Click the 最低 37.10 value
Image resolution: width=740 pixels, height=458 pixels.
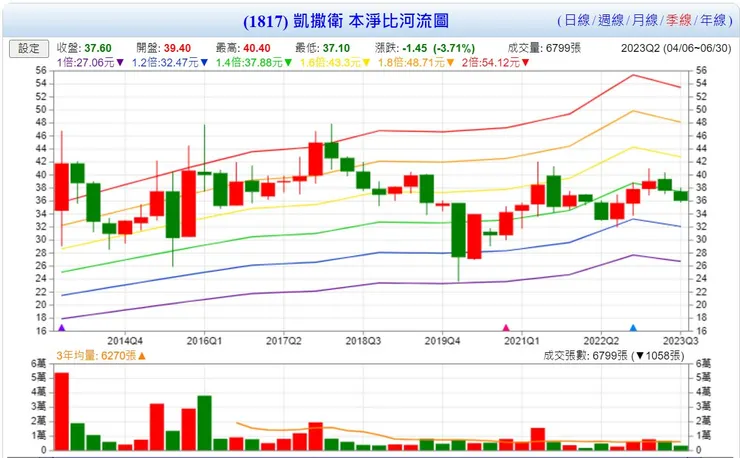tap(336, 48)
